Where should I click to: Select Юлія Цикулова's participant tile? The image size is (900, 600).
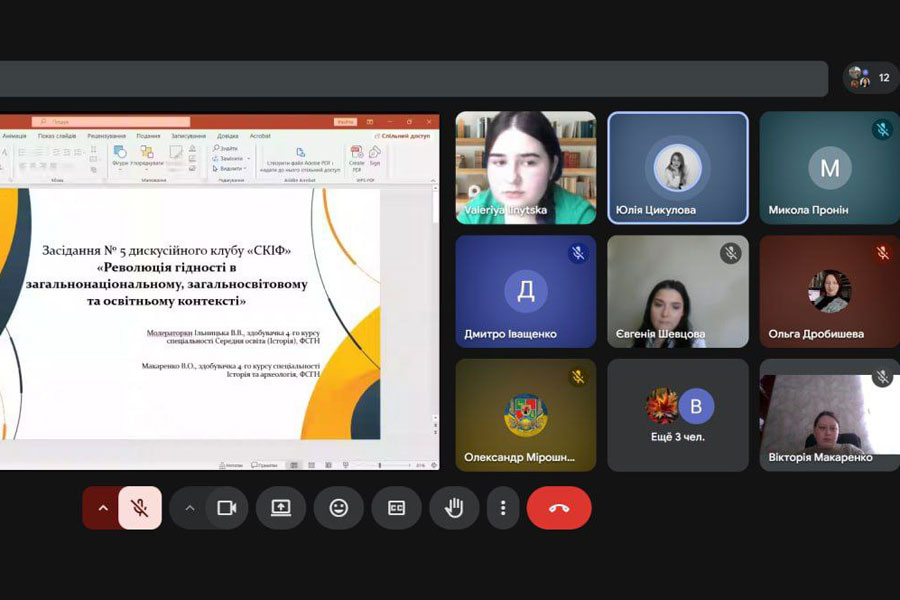(678, 168)
